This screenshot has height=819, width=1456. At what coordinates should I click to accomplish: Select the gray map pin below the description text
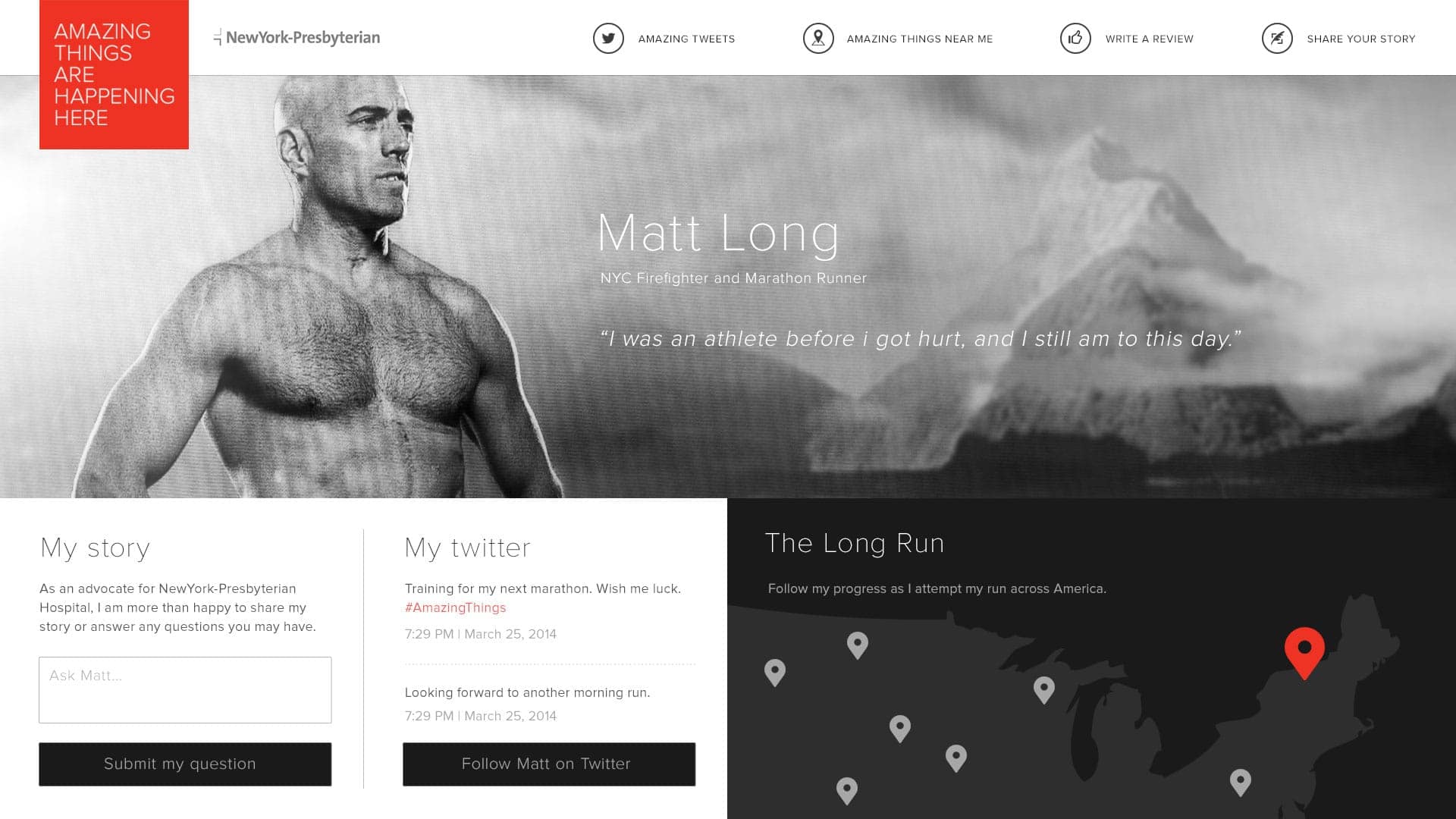pyautogui.click(x=858, y=645)
